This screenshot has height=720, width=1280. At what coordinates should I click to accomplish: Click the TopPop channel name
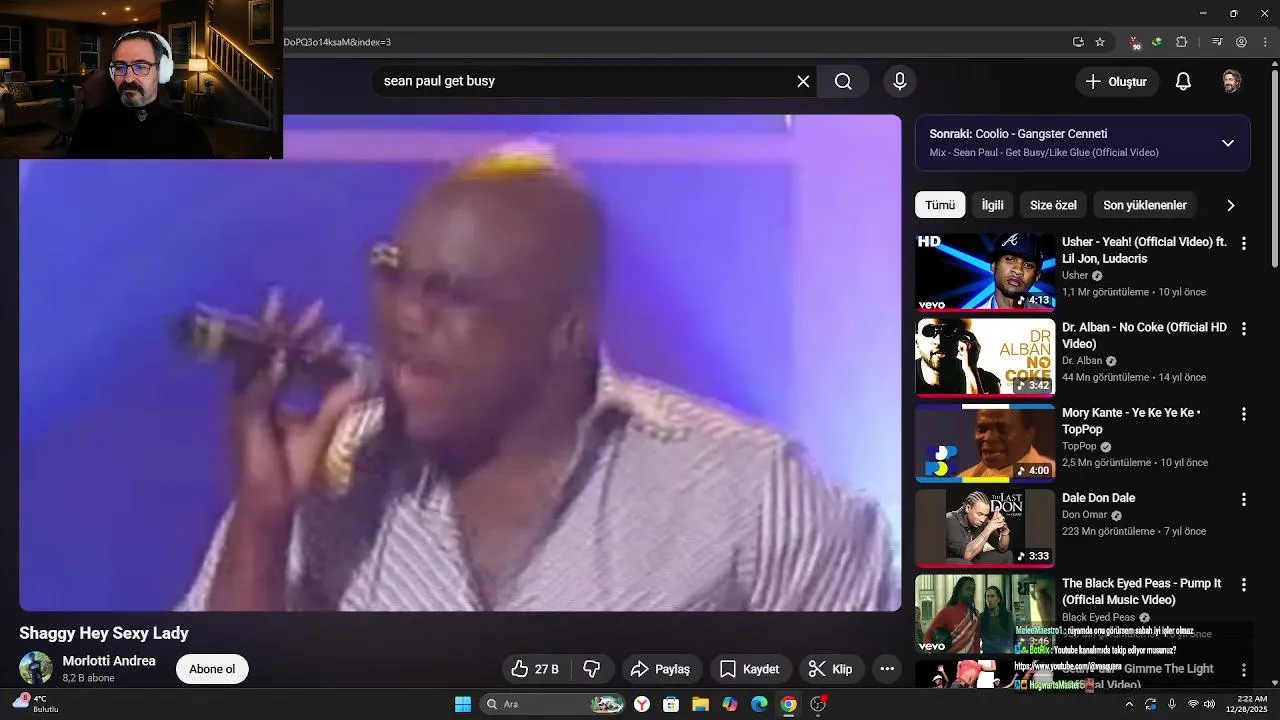tap(1079, 446)
